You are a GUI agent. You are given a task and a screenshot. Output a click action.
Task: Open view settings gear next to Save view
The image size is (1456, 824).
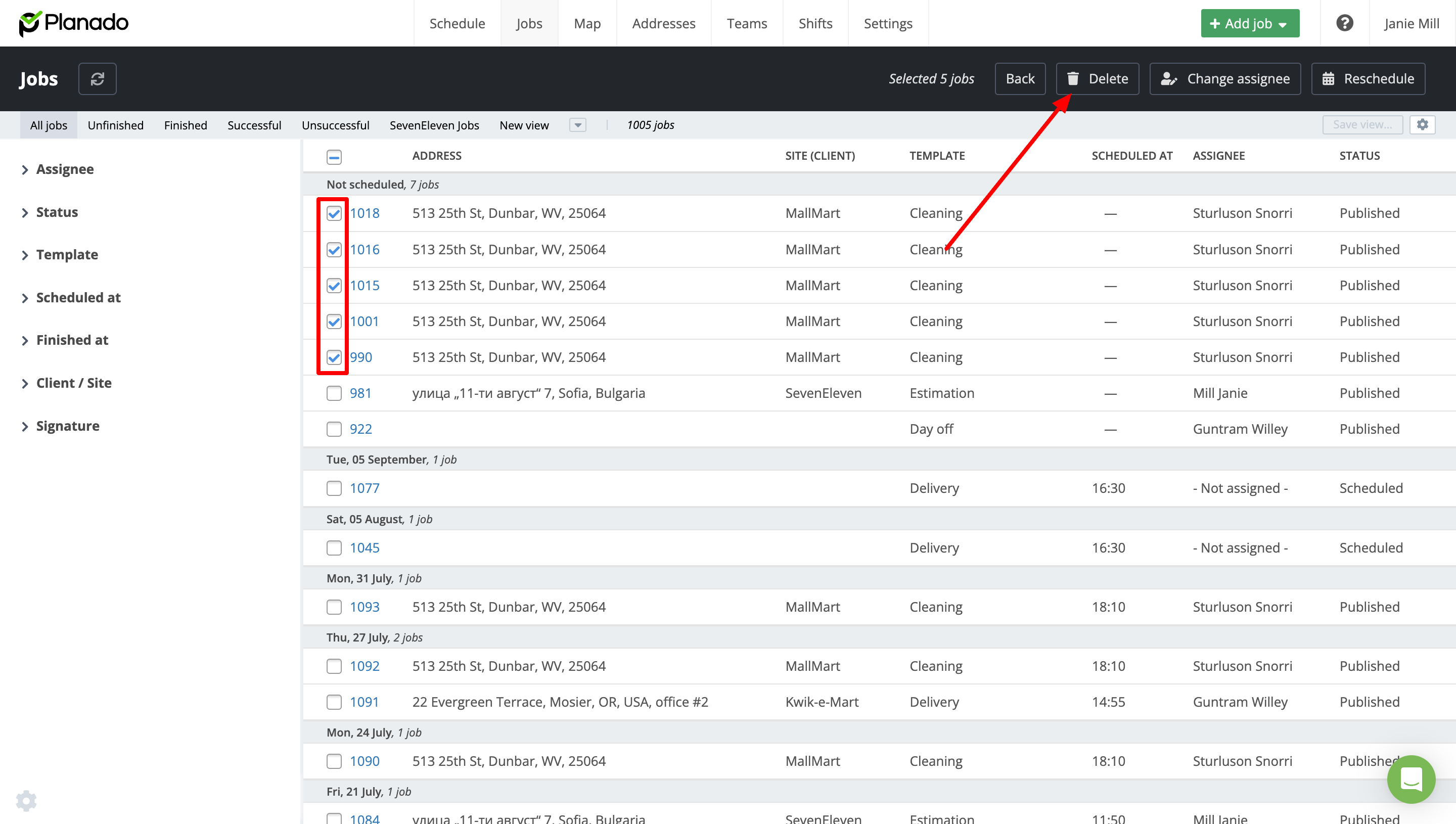(x=1422, y=124)
